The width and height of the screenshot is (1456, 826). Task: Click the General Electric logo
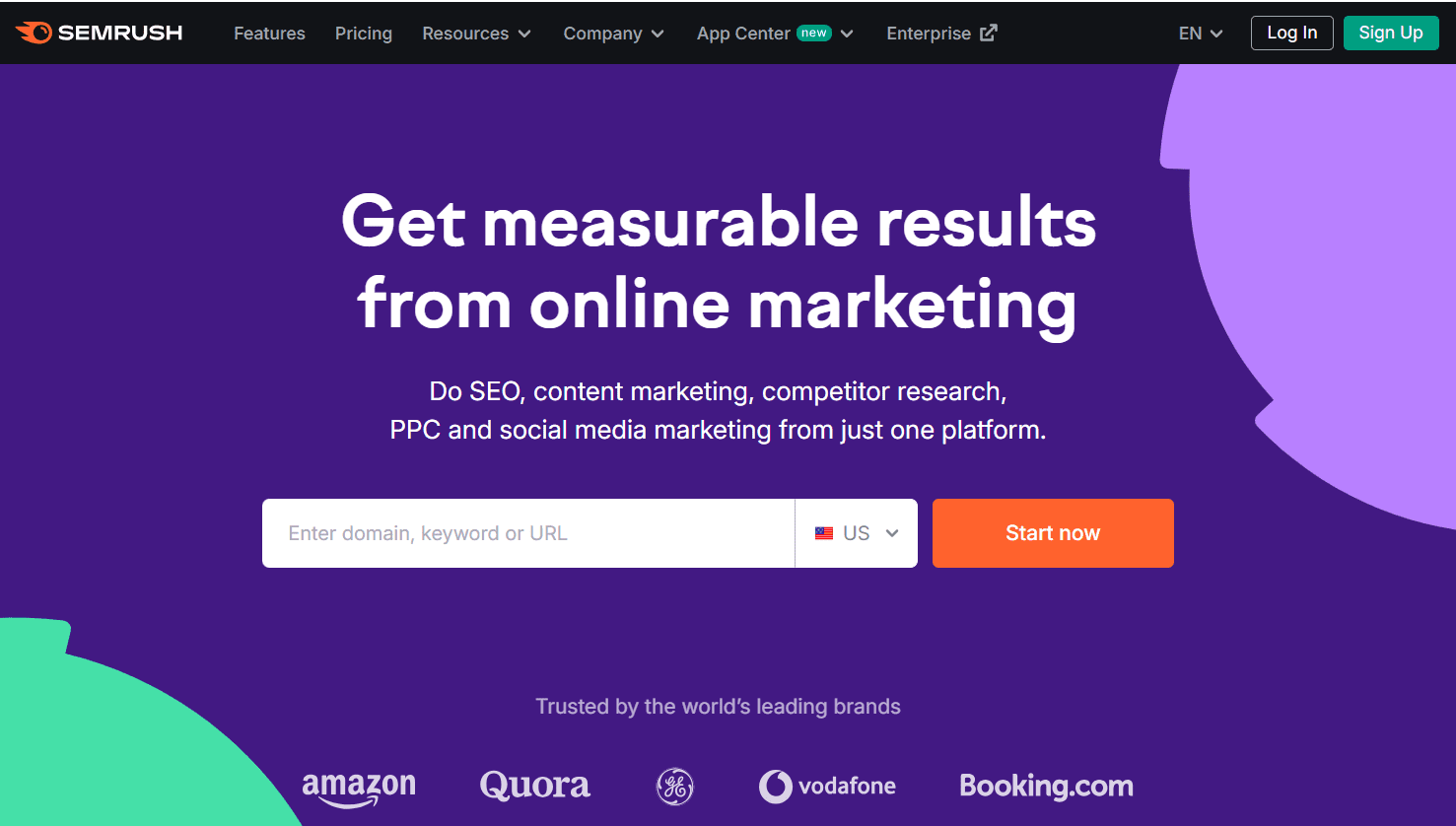point(674,786)
